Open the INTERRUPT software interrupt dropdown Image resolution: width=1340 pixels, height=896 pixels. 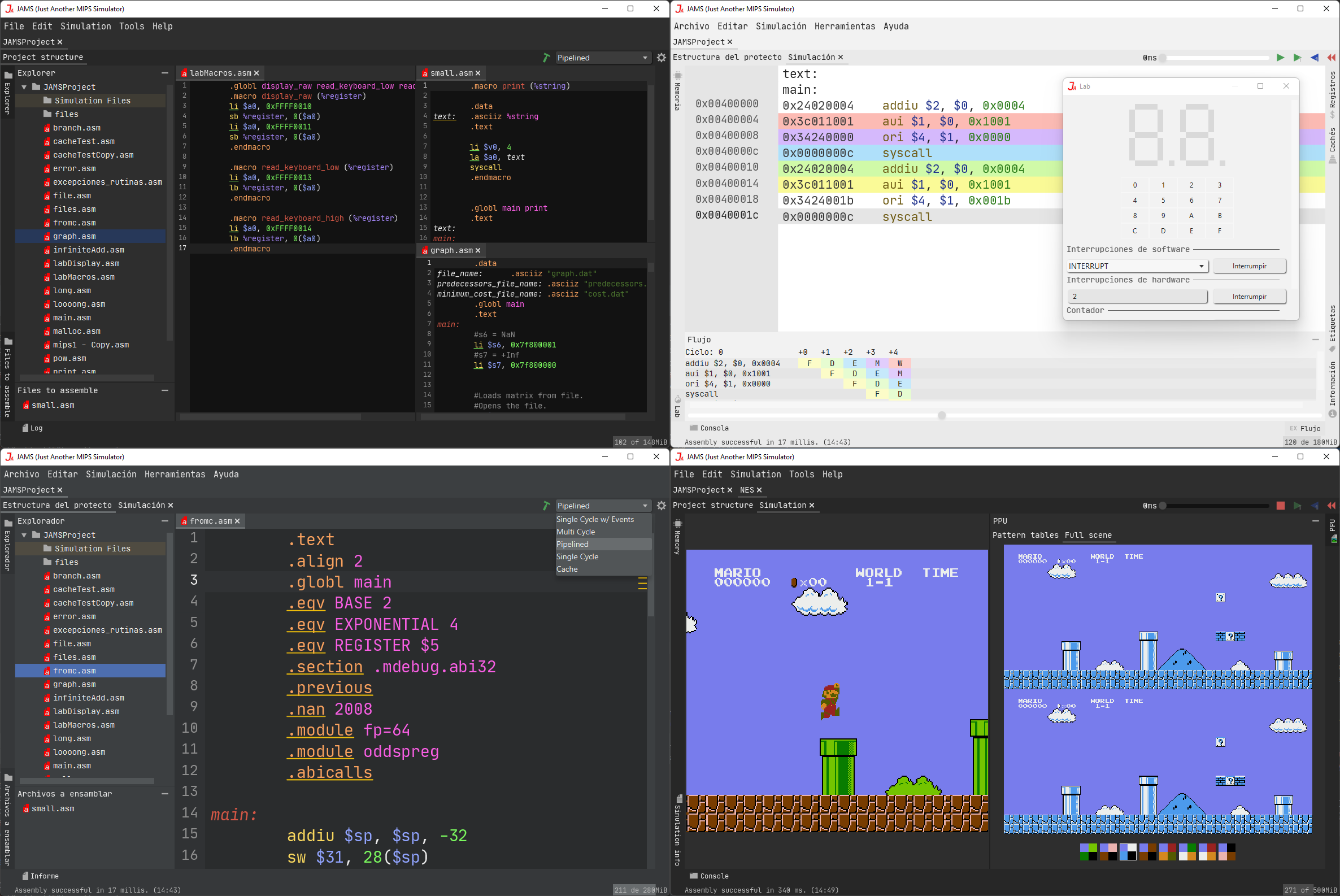[1136, 266]
